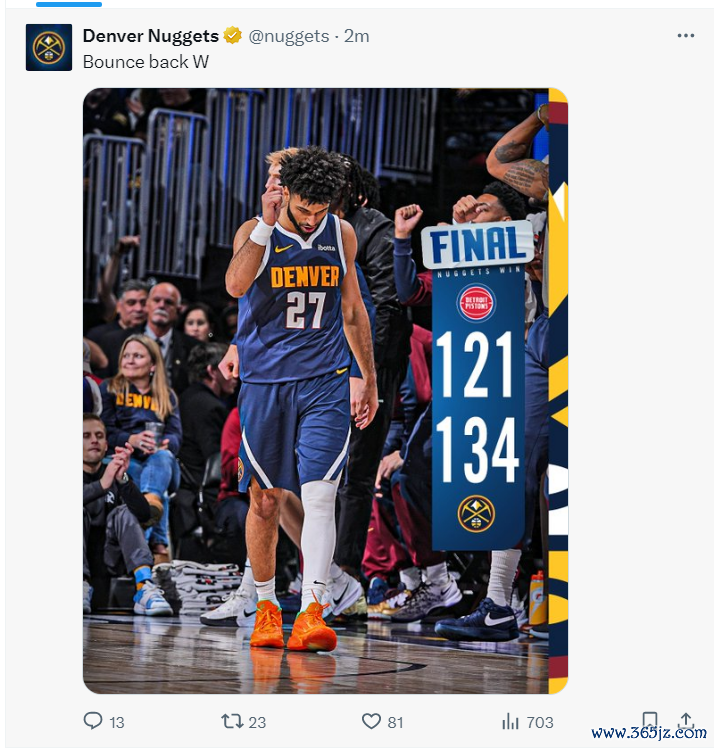Click the reply count 13
The height and width of the screenshot is (748, 714).
pyautogui.click(x=116, y=722)
